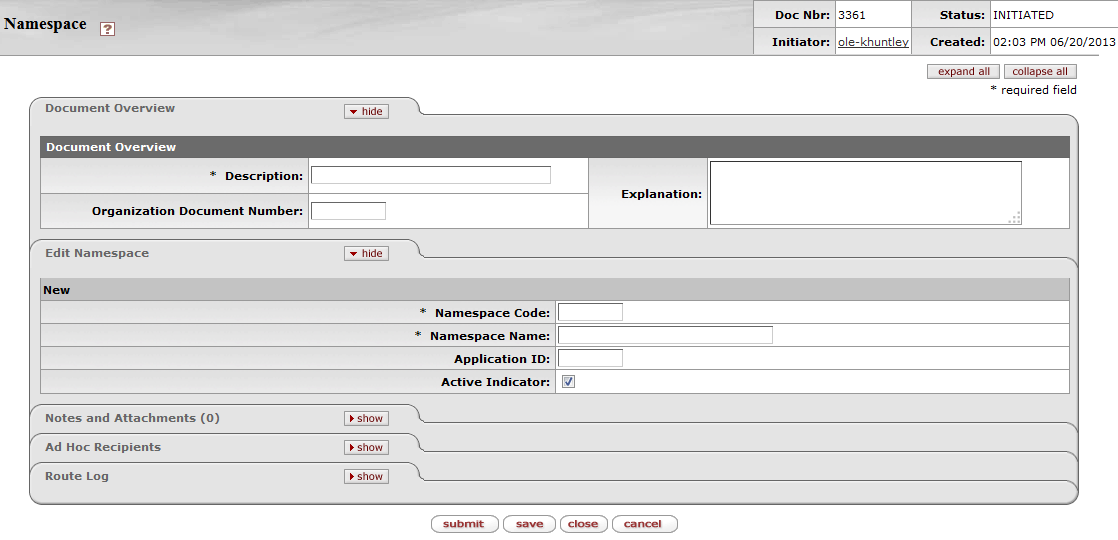
Task: Hide the Edit Namespace section
Action: point(366,253)
